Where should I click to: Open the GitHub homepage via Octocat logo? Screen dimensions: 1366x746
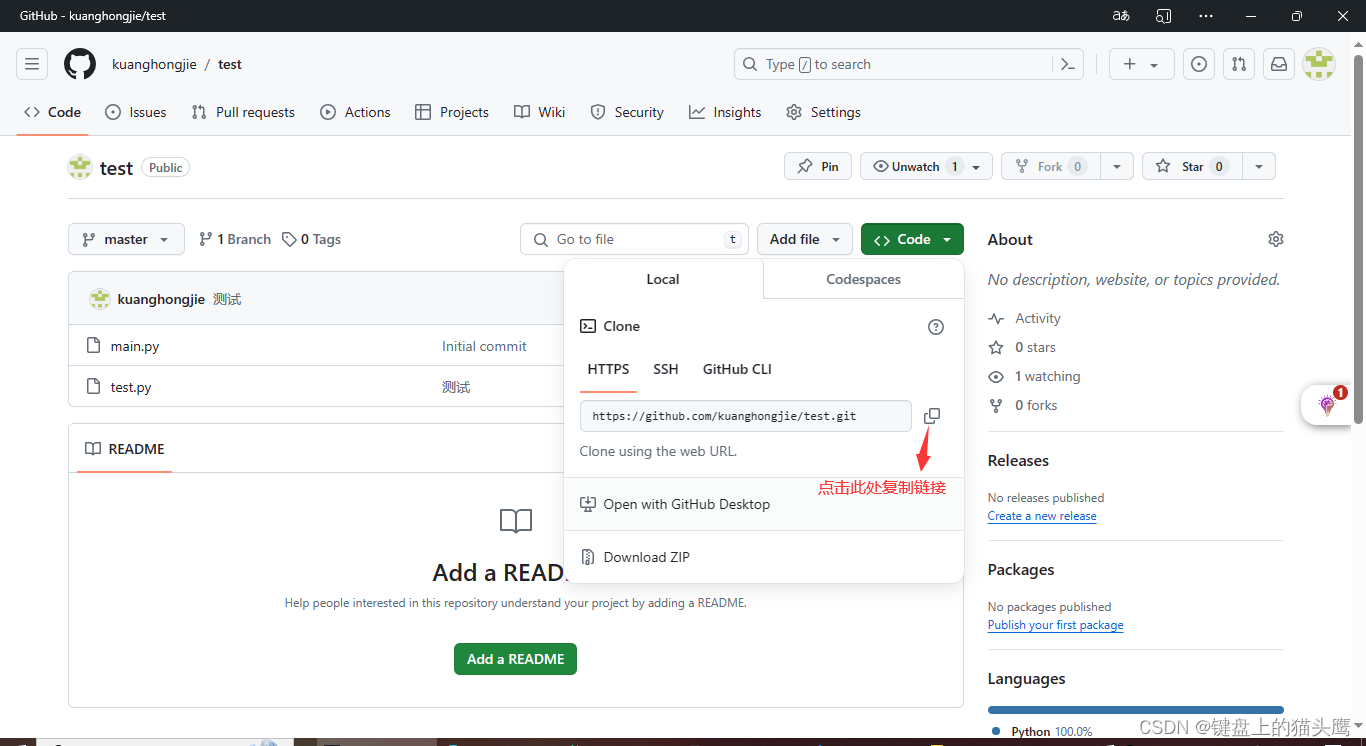pyautogui.click(x=79, y=63)
